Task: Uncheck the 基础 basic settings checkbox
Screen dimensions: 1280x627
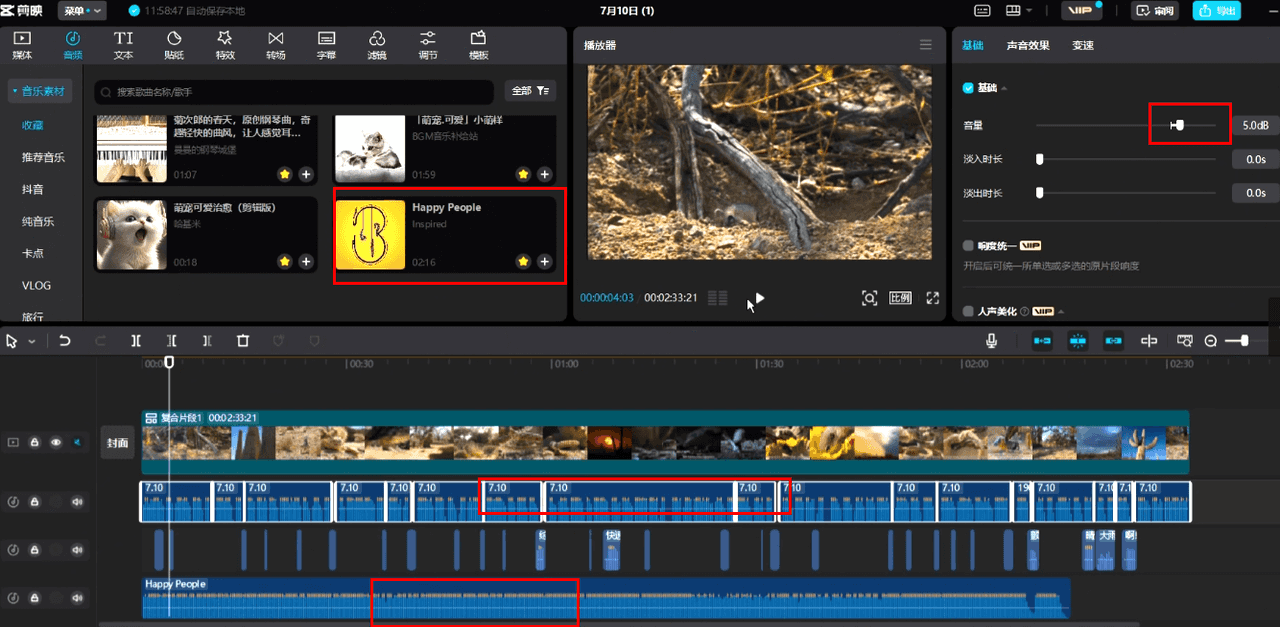Action: tap(968, 88)
